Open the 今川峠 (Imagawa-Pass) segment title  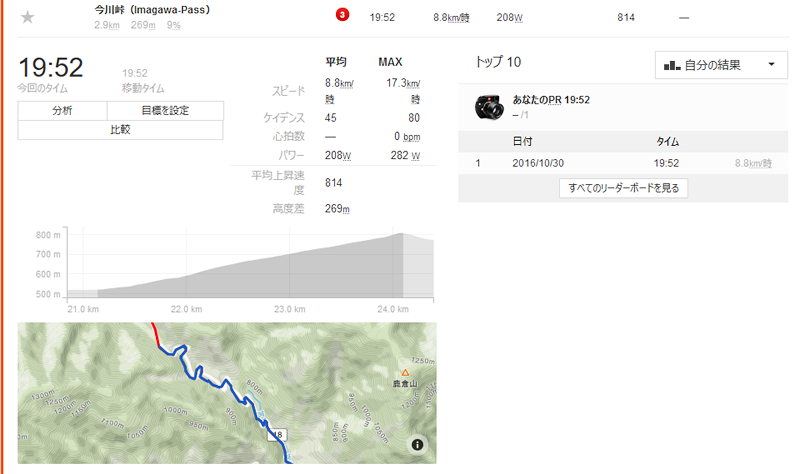coord(152,10)
